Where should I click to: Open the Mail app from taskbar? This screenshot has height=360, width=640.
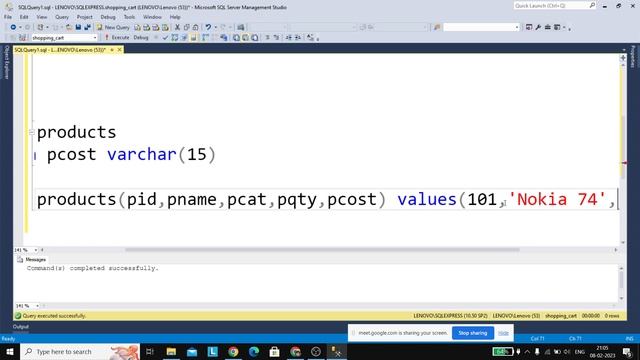click(x=192, y=351)
